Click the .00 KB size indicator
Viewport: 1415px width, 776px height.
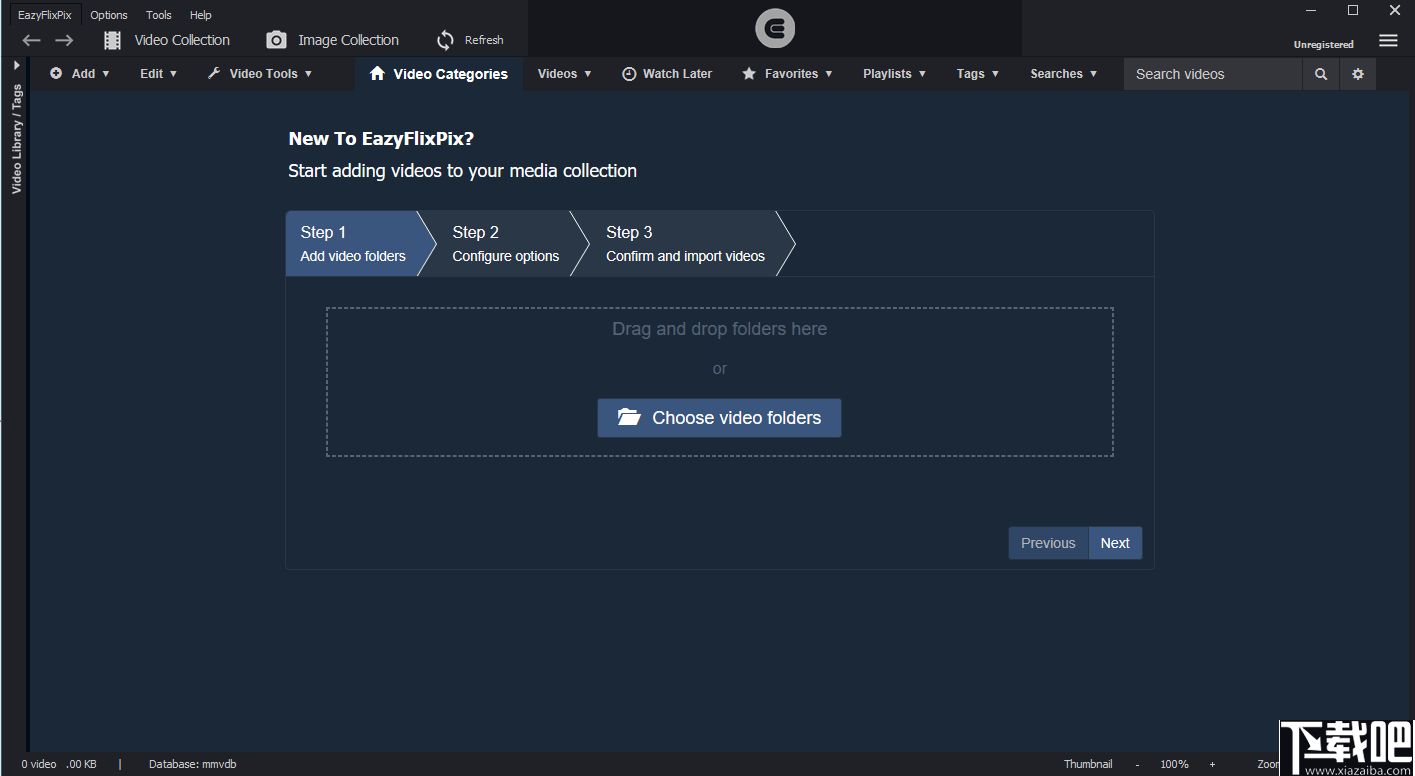tap(81, 764)
